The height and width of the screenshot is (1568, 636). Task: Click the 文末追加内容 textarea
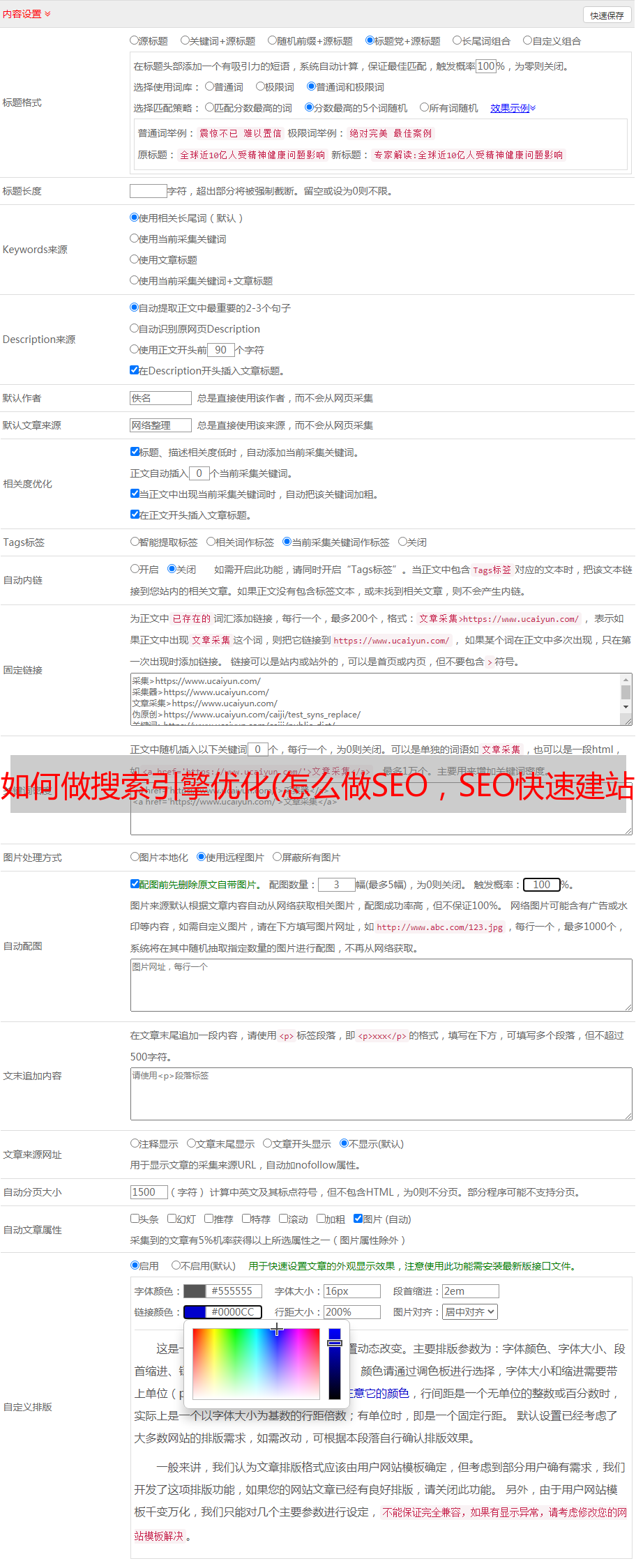381,1094
